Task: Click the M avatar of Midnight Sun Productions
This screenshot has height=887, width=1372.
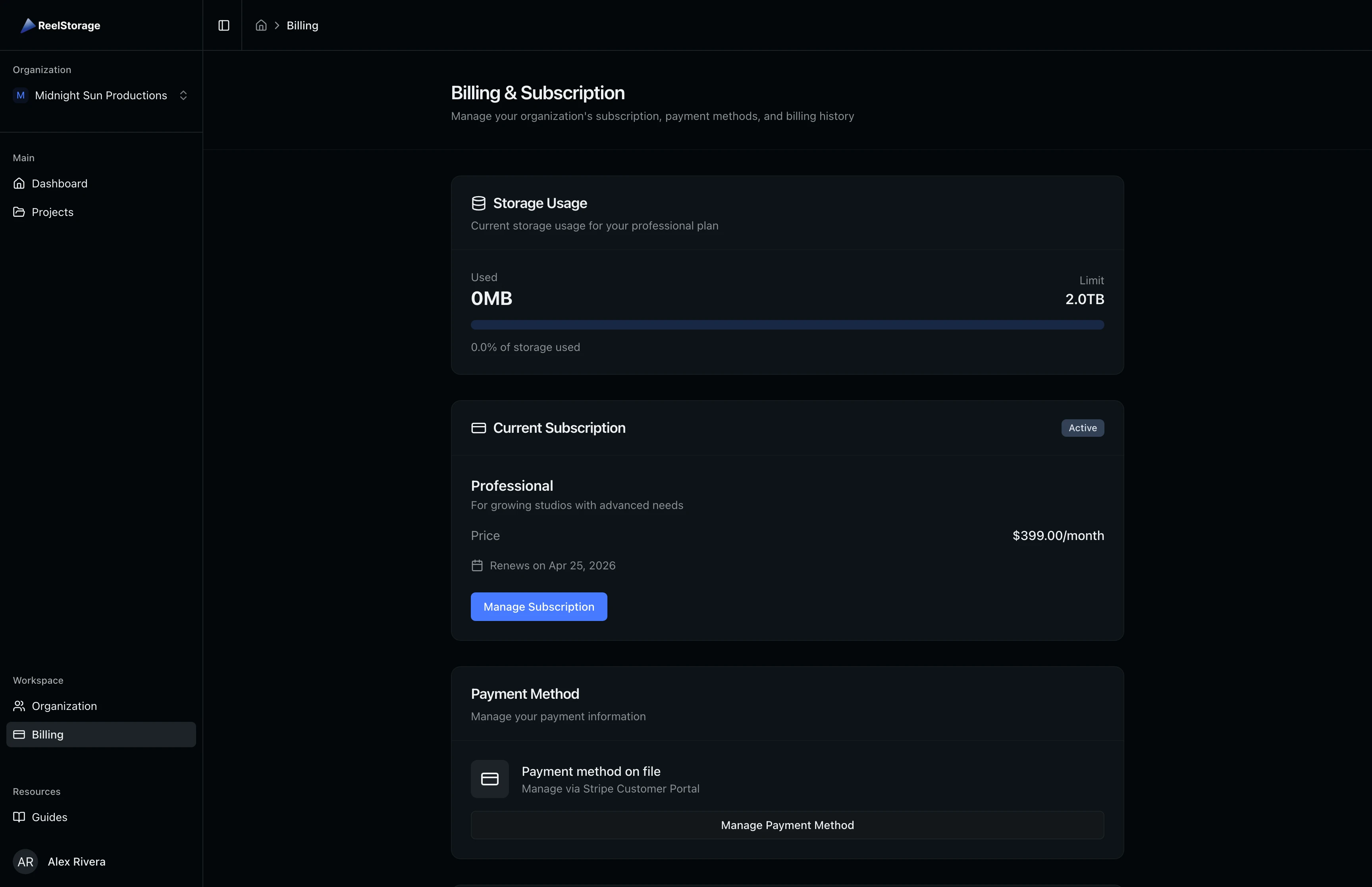Action: coord(21,95)
